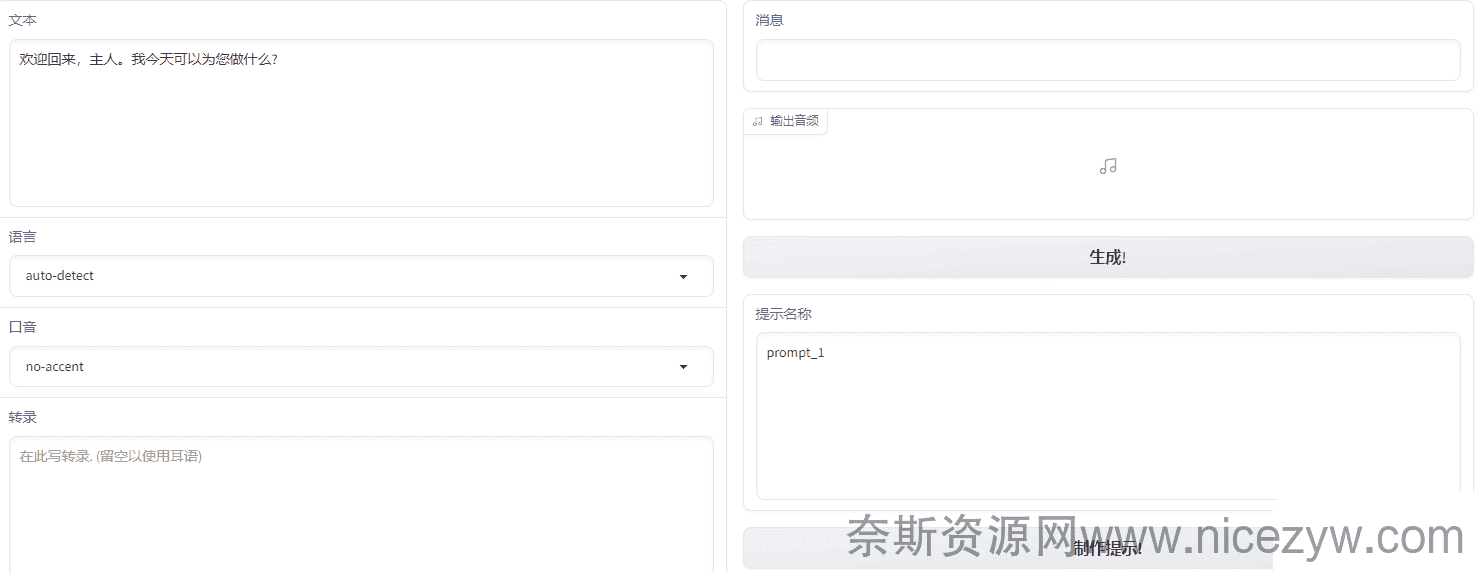Focus the 文本 text area
This screenshot has width=1476, height=573.
[361, 123]
